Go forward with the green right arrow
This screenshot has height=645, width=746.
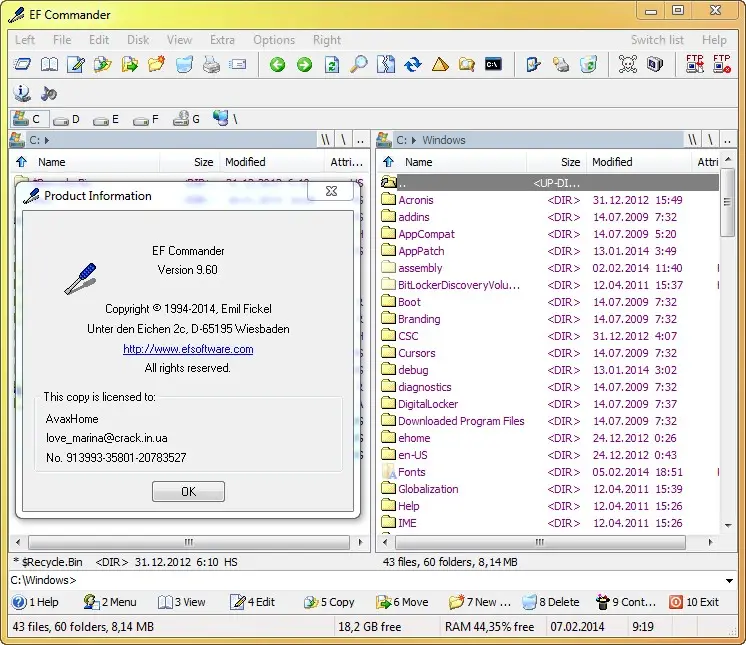tap(304, 64)
